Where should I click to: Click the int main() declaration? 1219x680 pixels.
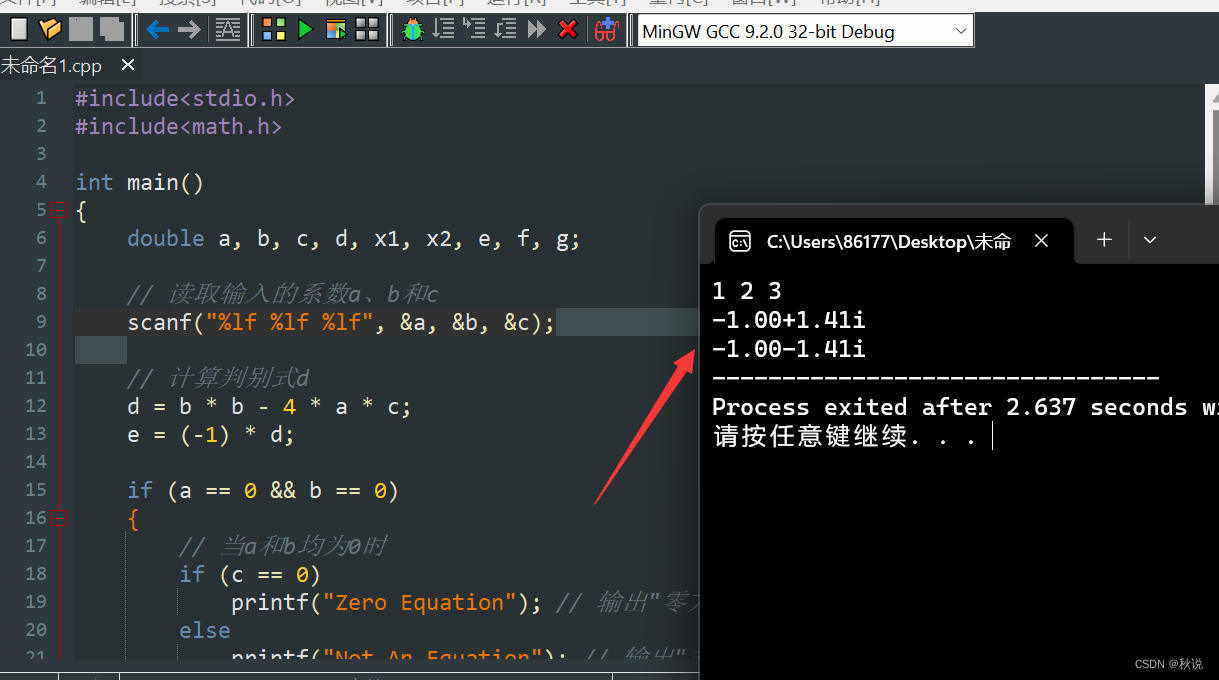tap(140, 182)
